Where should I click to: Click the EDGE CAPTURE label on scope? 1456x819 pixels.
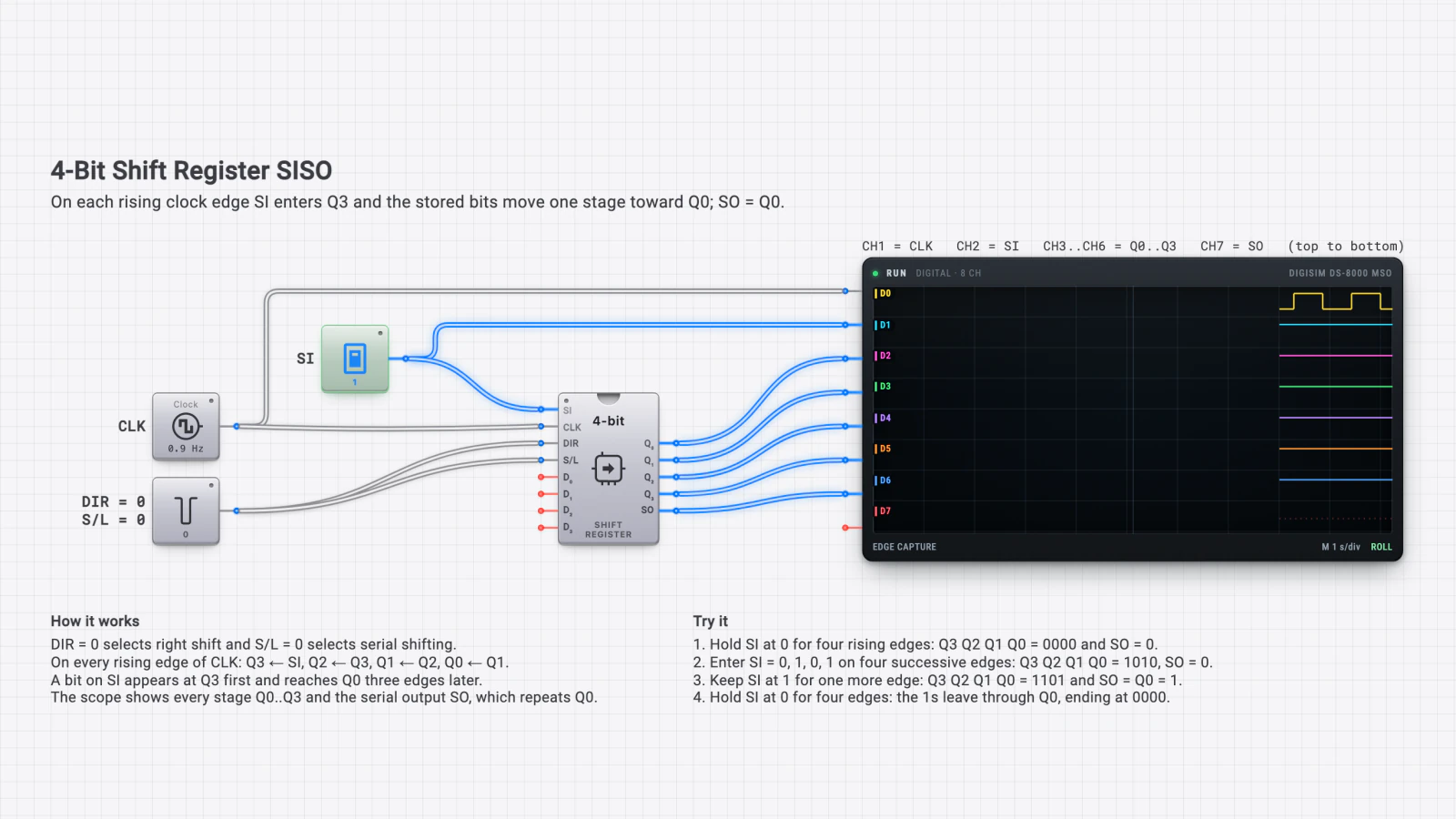click(905, 547)
